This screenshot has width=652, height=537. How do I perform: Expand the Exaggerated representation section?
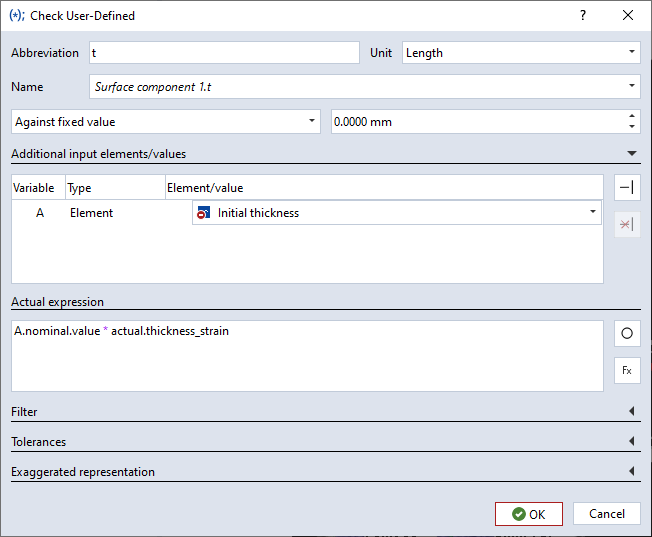click(x=631, y=472)
